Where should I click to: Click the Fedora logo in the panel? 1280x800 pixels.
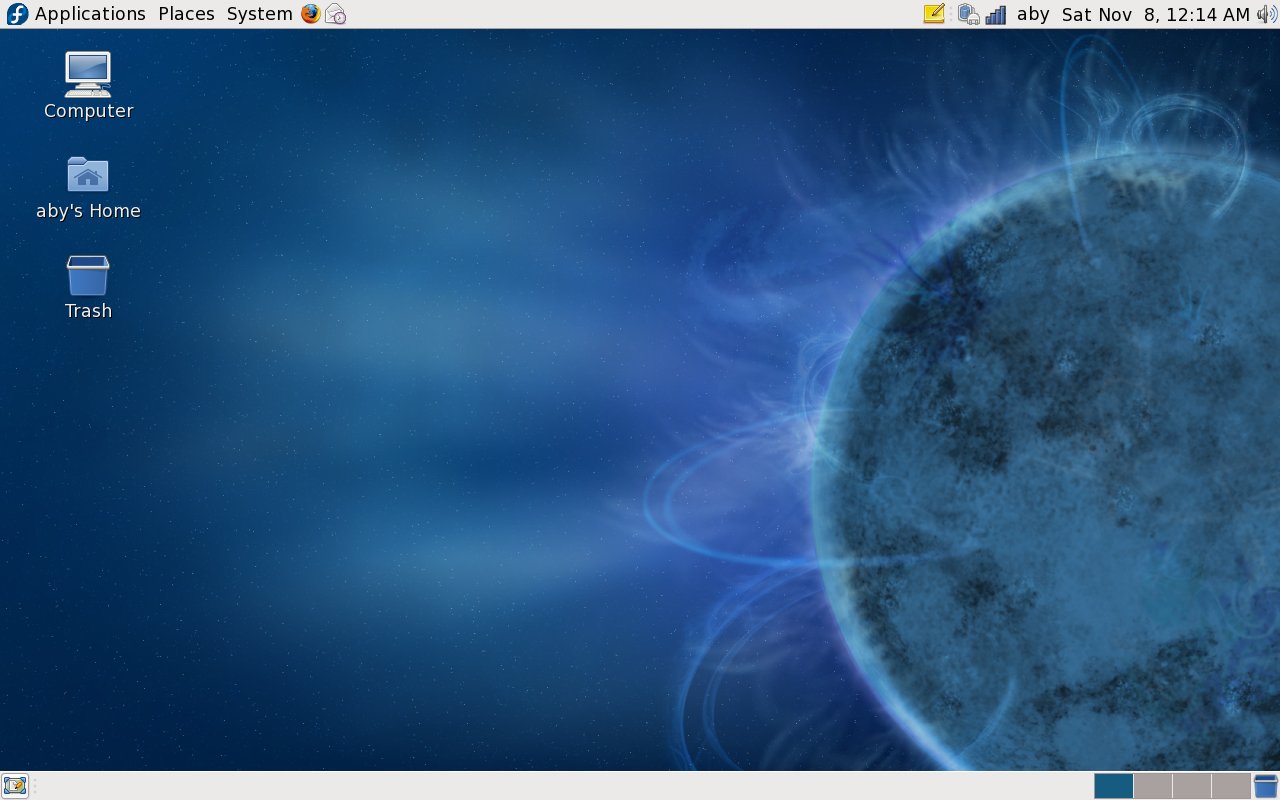pyautogui.click(x=17, y=14)
